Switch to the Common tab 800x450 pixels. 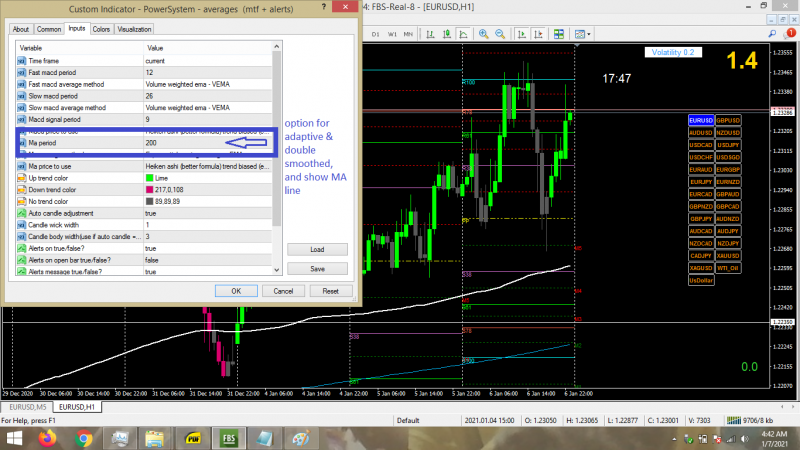tap(48, 29)
